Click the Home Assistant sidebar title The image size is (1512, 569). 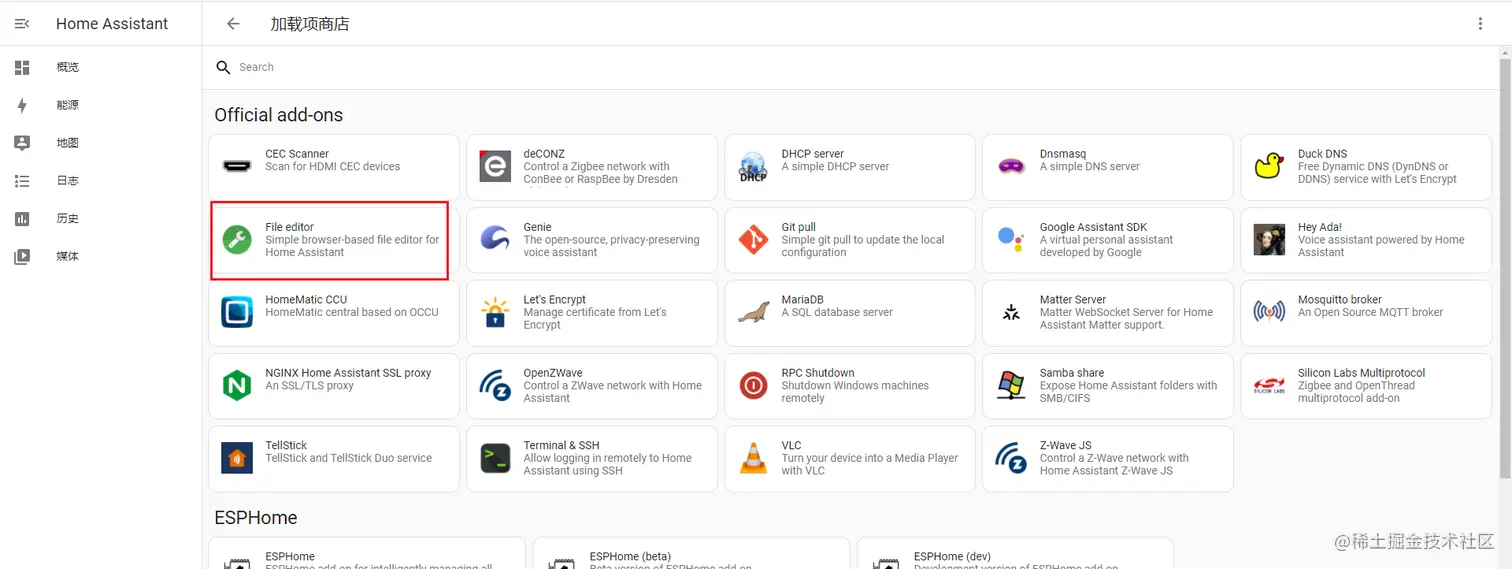pos(112,24)
